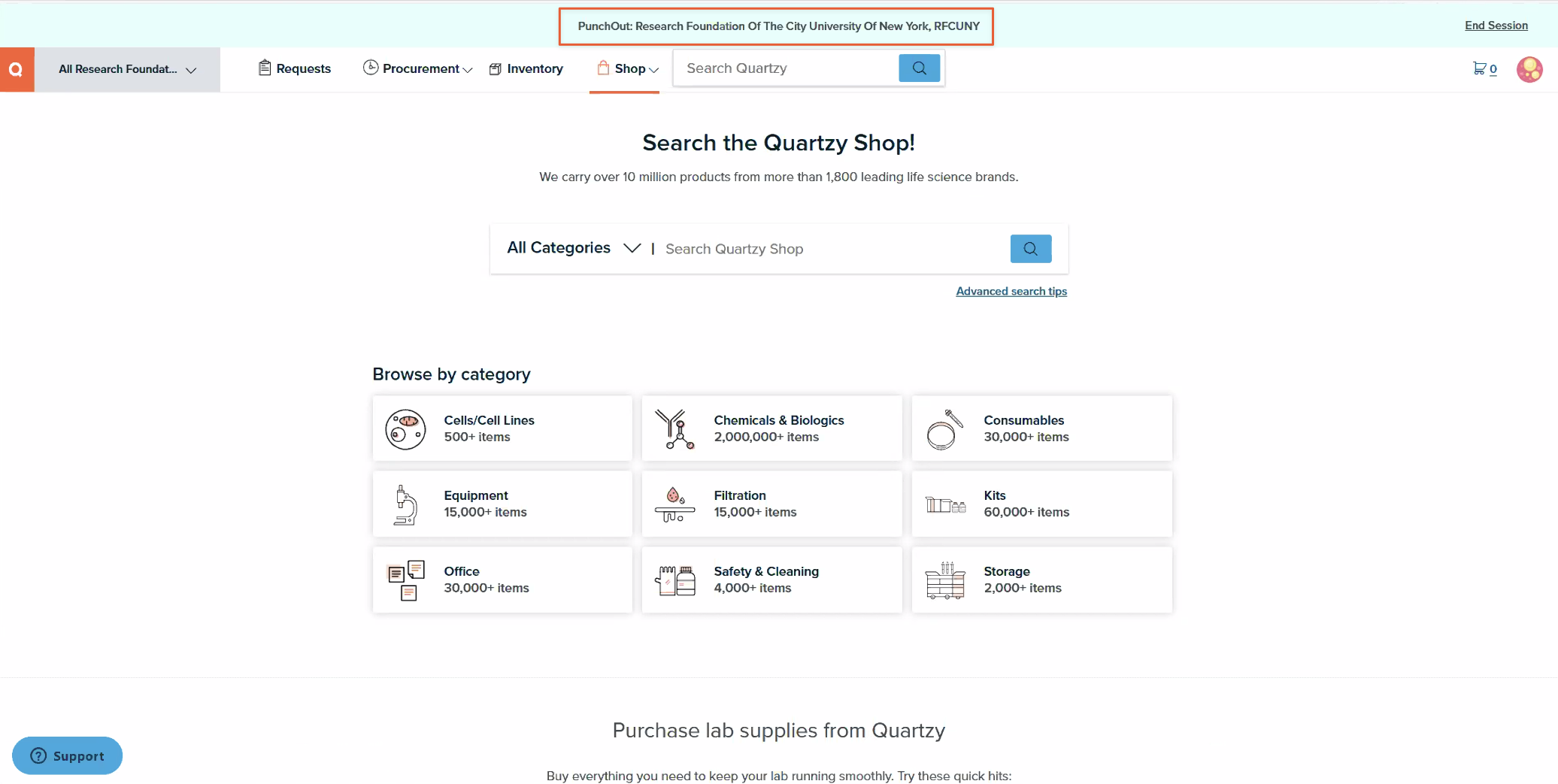Browse the Cells/Cell Lines category
The image size is (1558, 784).
(x=502, y=428)
